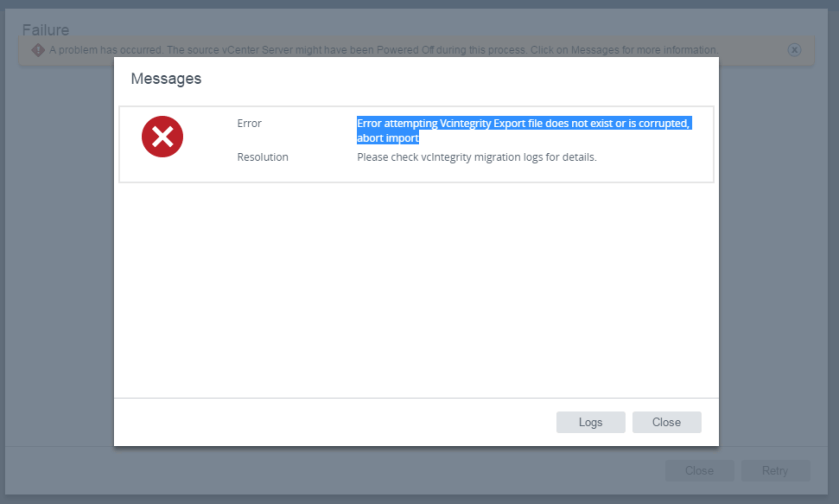Click the 'Click on Messages for more information' text
The height and width of the screenshot is (504, 839).
coord(620,50)
